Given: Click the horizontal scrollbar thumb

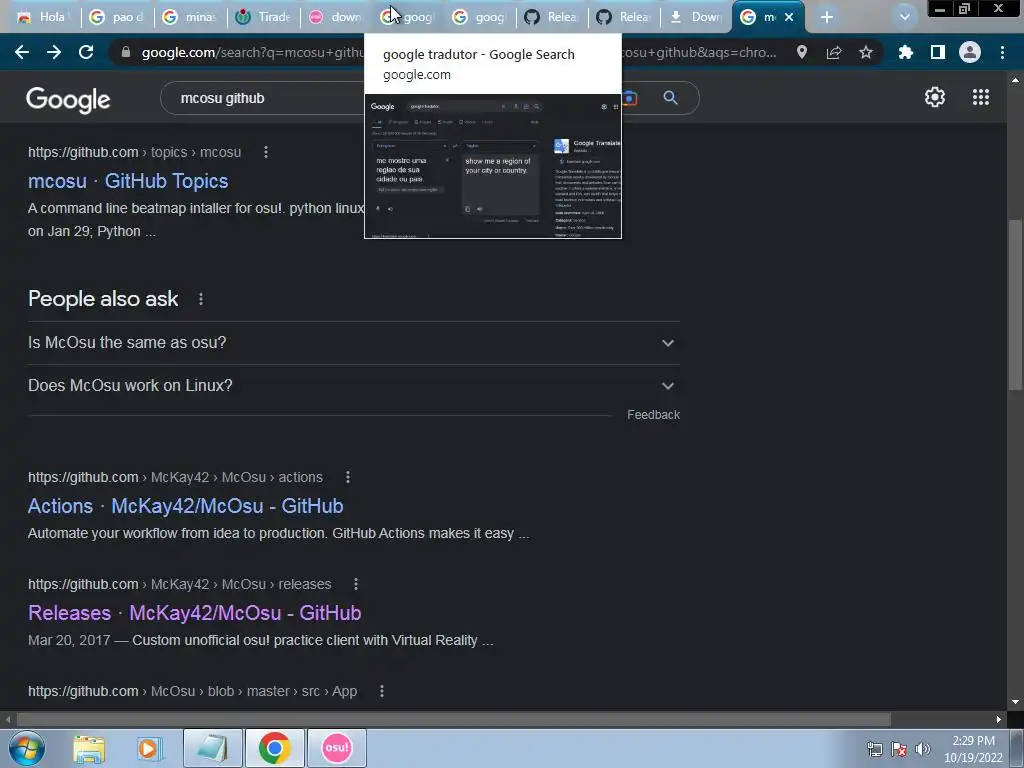Looking at the screenshot, I should click(x=454, y=720).
